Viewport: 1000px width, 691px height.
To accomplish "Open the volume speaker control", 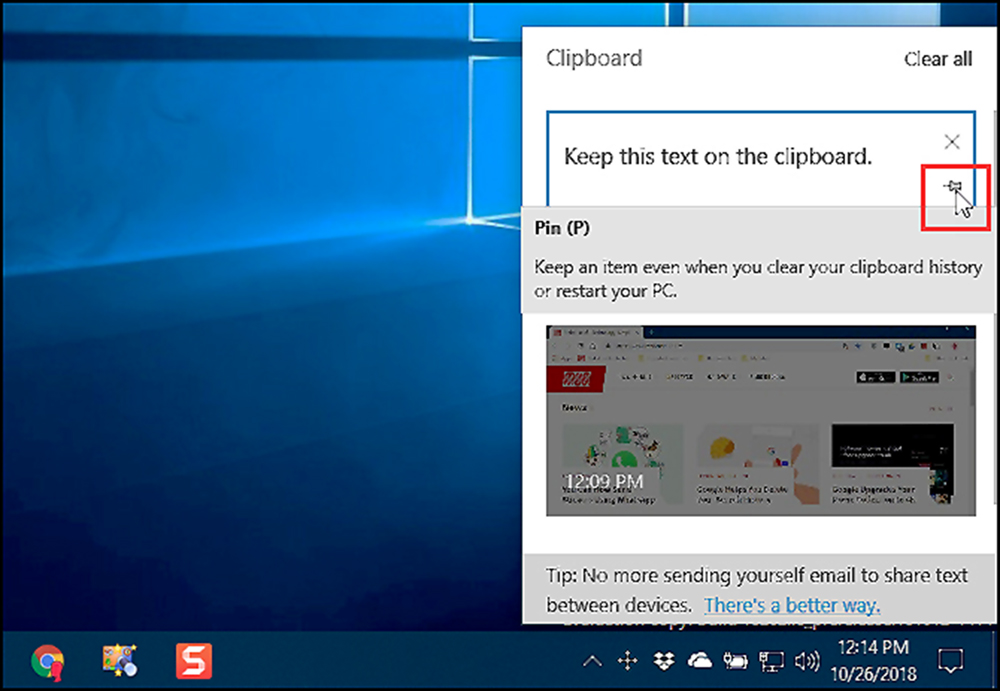I will click(806, 661).
